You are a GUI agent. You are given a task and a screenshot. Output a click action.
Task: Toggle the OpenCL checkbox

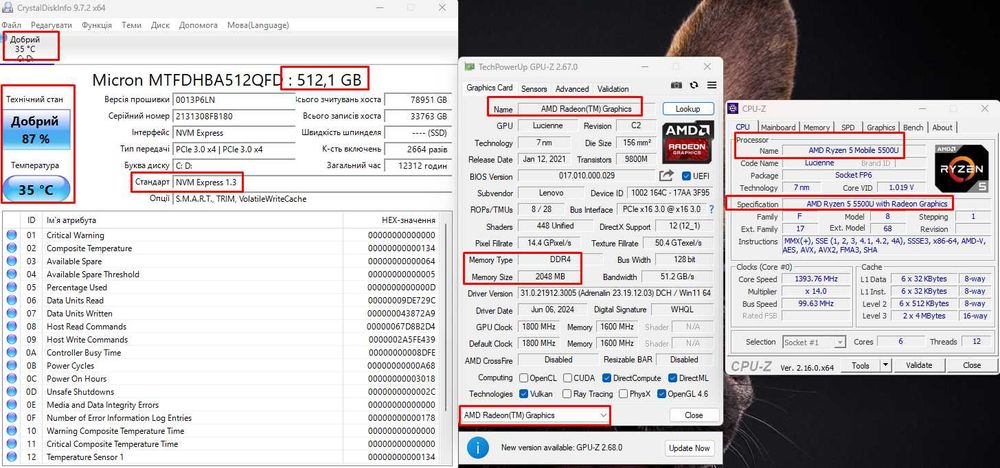coord(524,377)
